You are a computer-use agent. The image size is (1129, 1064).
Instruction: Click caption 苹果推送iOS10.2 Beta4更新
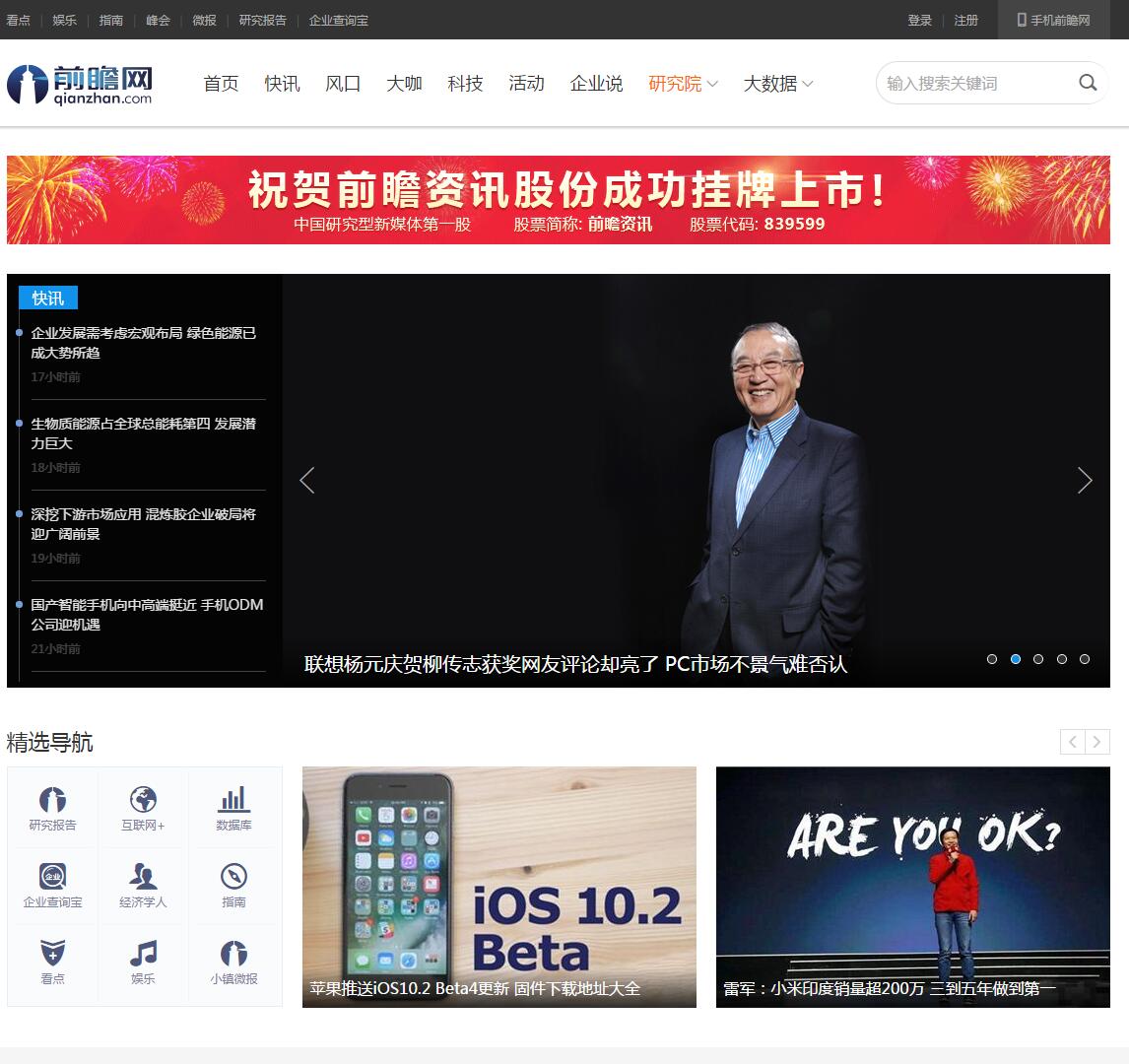(x=475, y=988)
